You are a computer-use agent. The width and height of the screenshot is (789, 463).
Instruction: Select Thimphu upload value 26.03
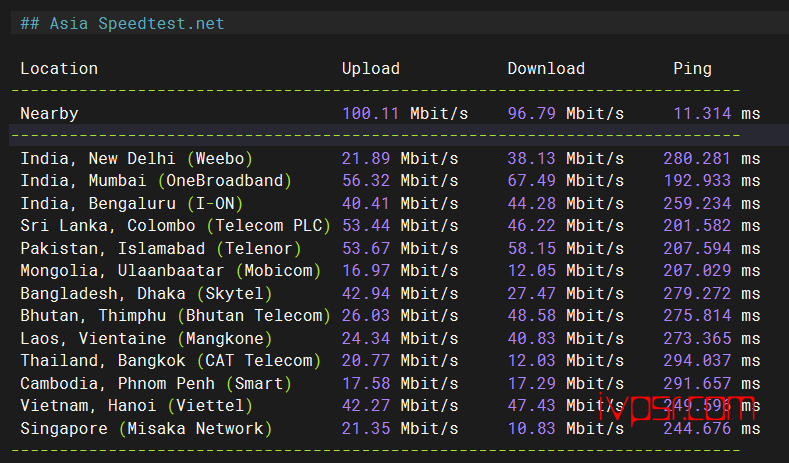click(x=366, y=316)
